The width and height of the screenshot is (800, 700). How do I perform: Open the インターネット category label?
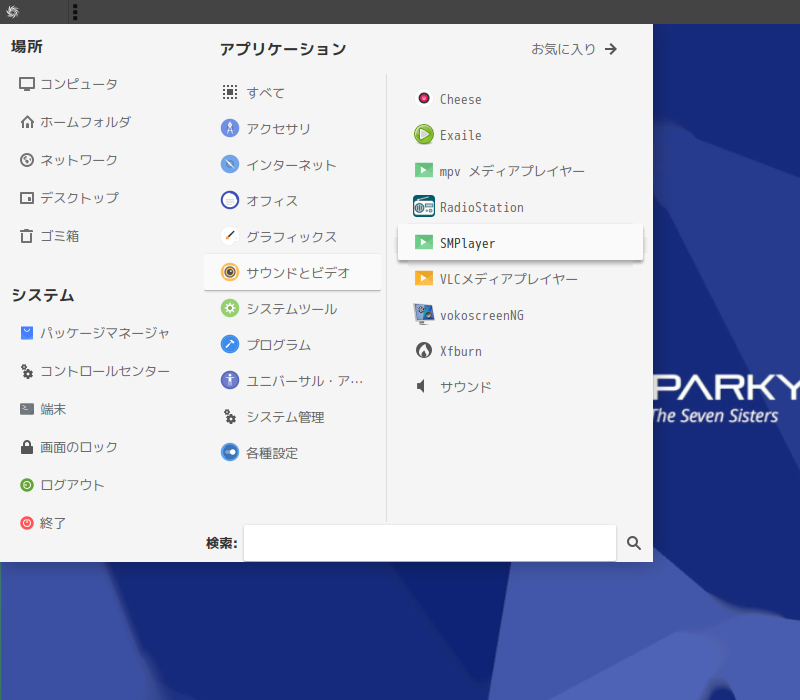pyautogui.click(x=291, y=165)
